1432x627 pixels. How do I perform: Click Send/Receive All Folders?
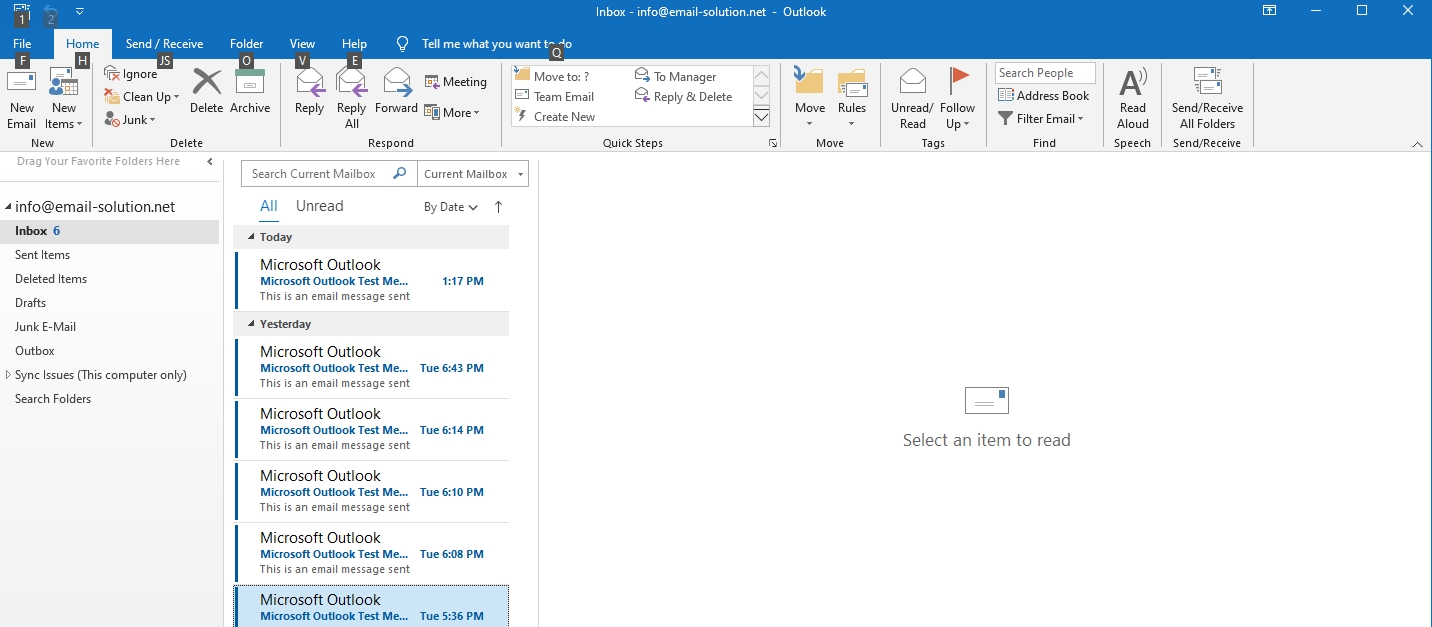(1207, 99)
